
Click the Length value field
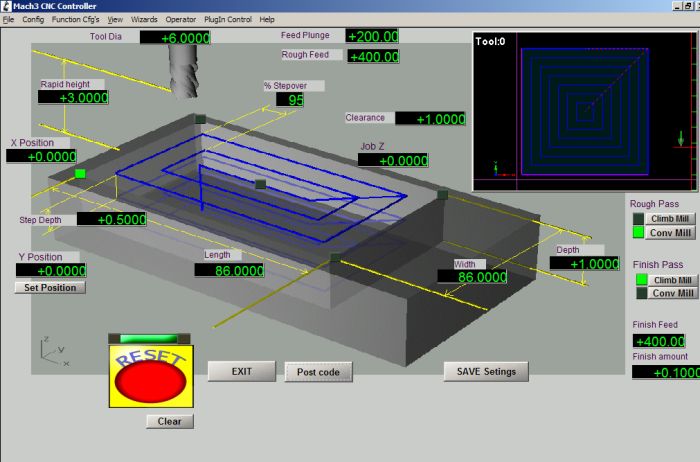229,271
